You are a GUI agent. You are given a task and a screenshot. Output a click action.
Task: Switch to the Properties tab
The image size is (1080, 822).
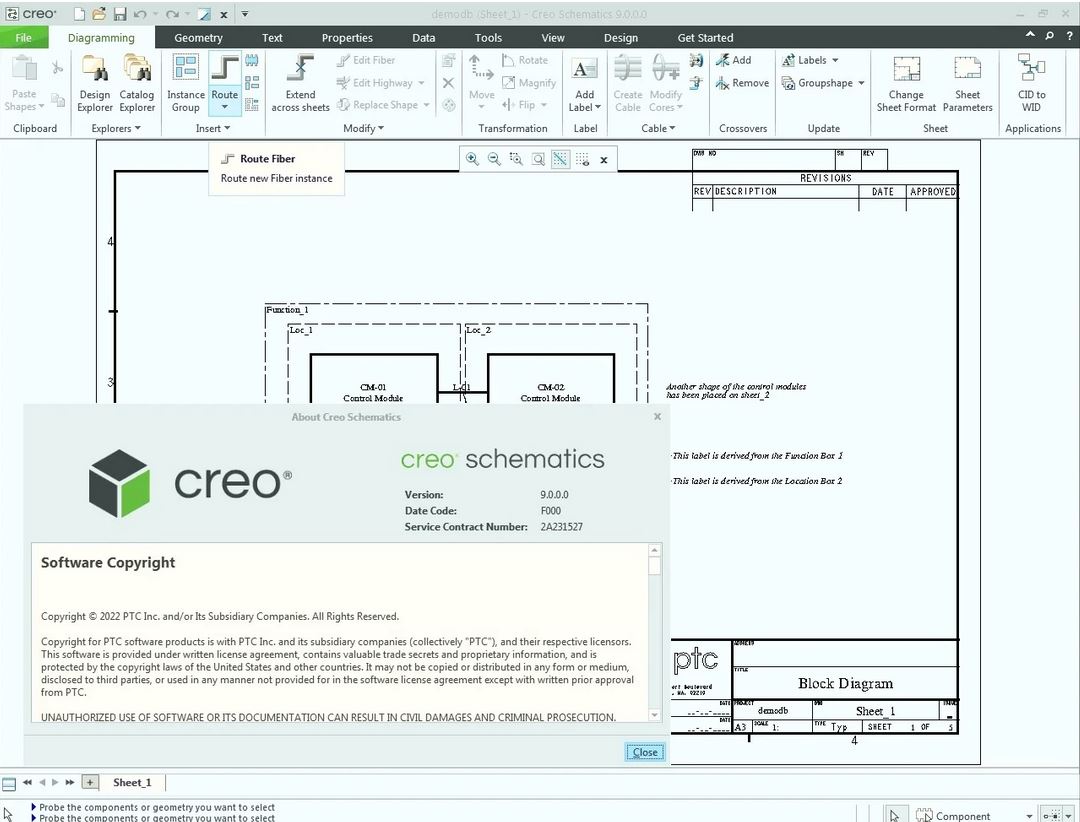coord(347,38)
